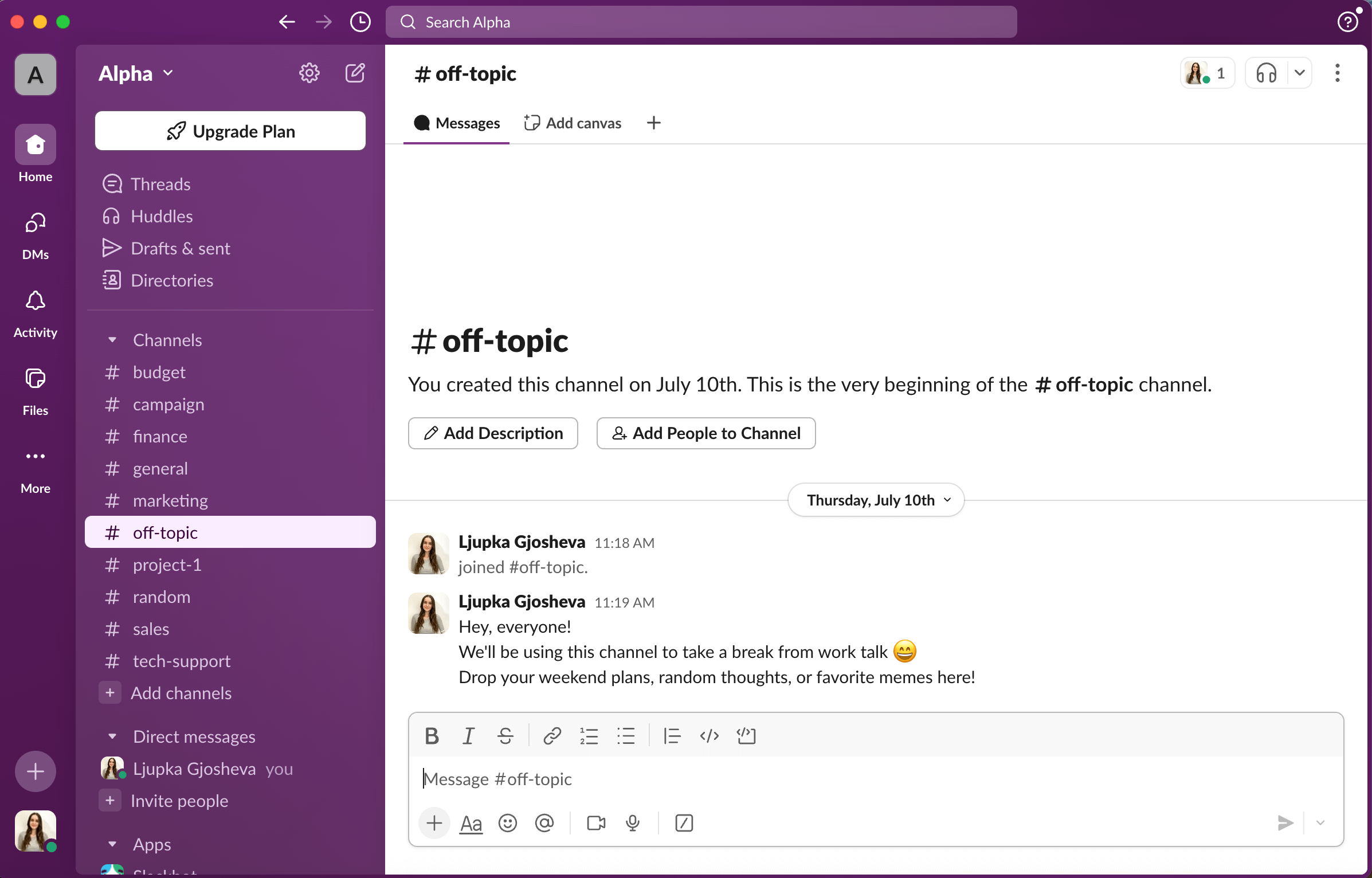The width and height of the screenshot is (1372, 878).
Task: Toggle formatting toolbar with Aa button
Action: (471, 823)
